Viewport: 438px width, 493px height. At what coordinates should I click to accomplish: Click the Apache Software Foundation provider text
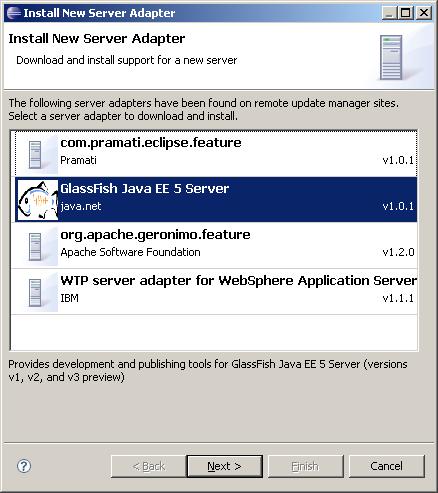130,252
